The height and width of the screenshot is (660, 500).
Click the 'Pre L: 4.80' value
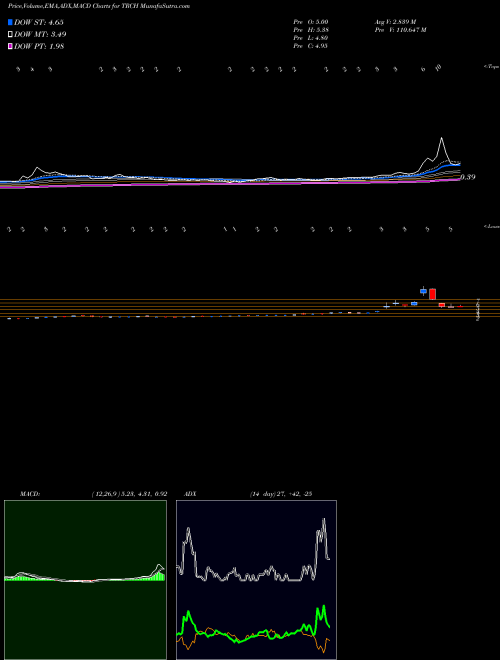(311, 38)
